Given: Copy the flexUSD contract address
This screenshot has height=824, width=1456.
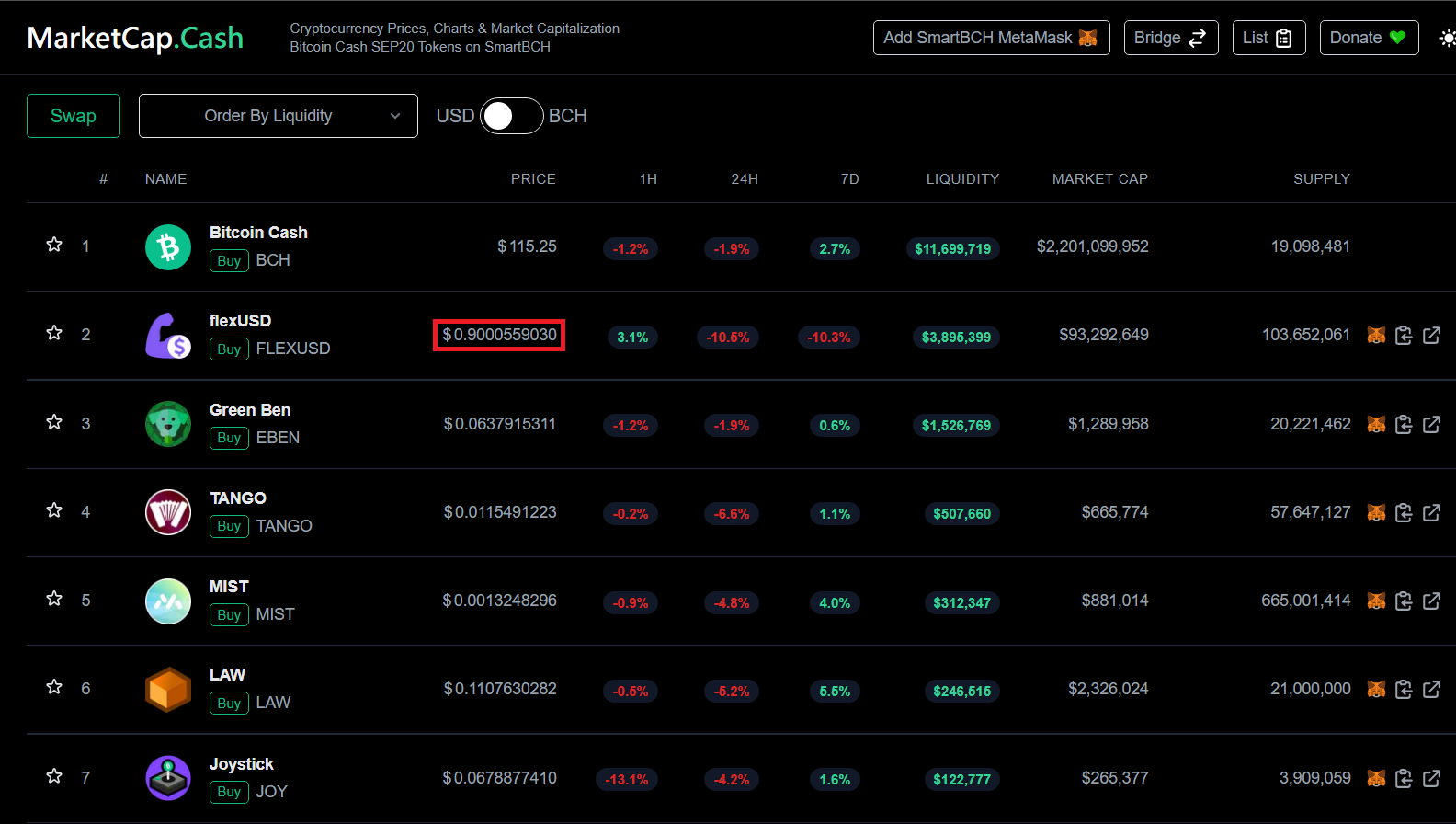Looking at the screenshot, I should click(x=1404, y=336).
